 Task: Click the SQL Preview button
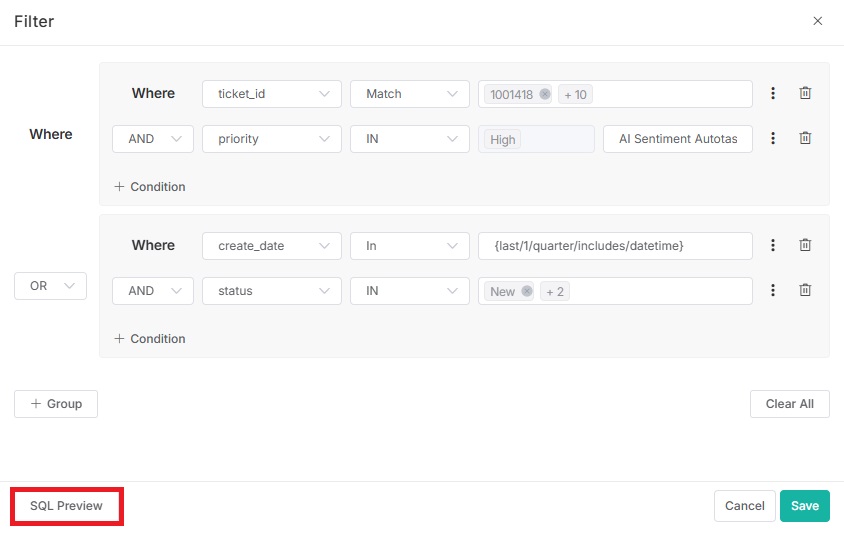(x=66, y=506)
